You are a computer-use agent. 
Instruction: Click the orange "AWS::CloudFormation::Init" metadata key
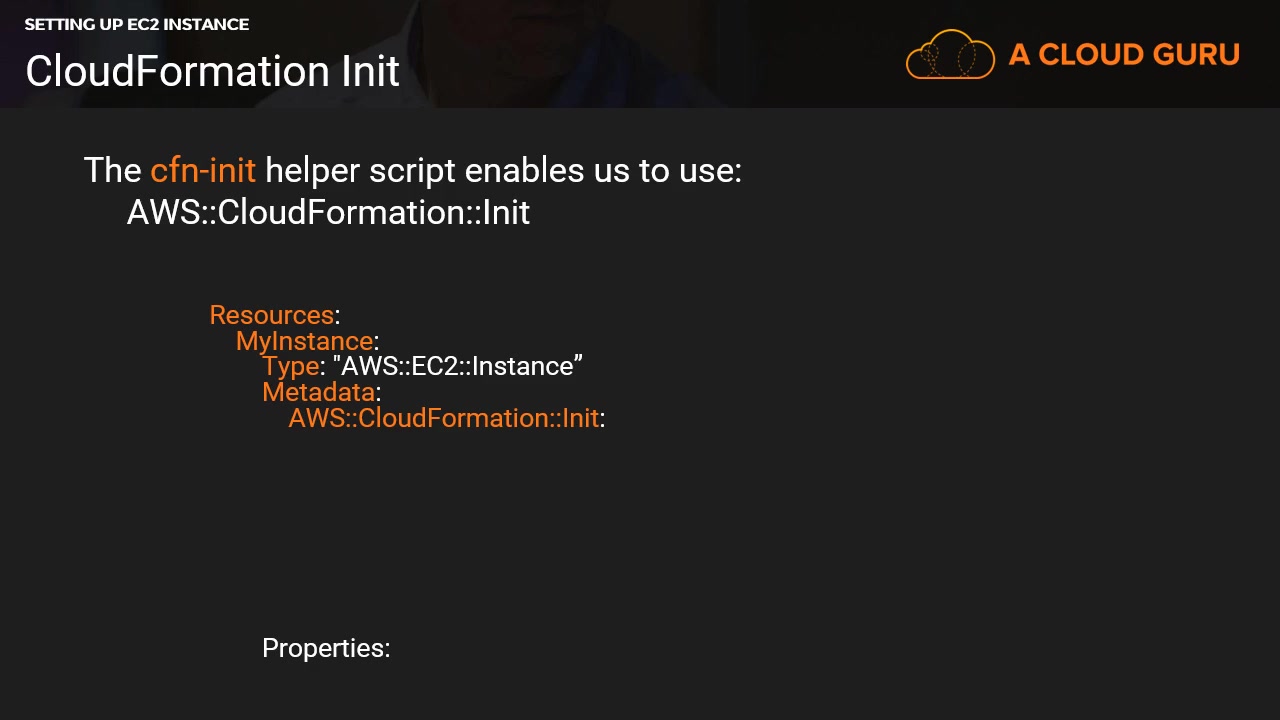(x=443, y=418)
